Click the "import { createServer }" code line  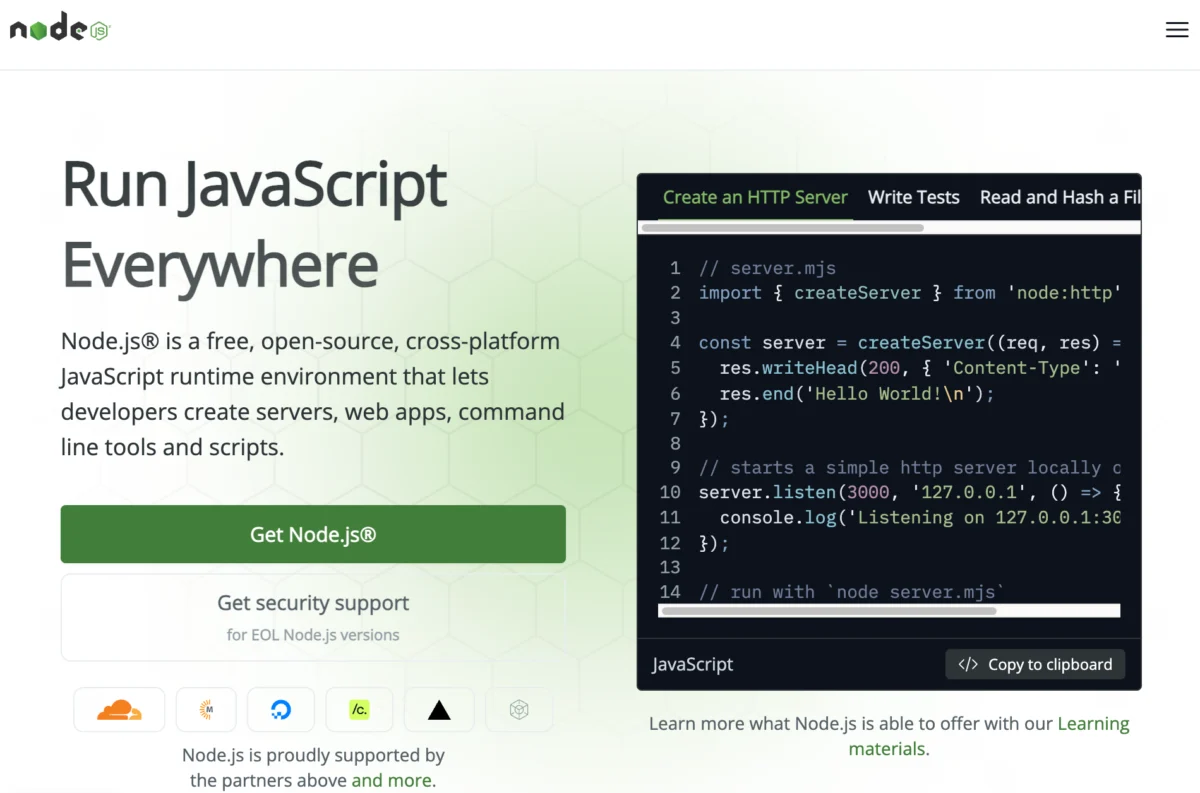909,293
